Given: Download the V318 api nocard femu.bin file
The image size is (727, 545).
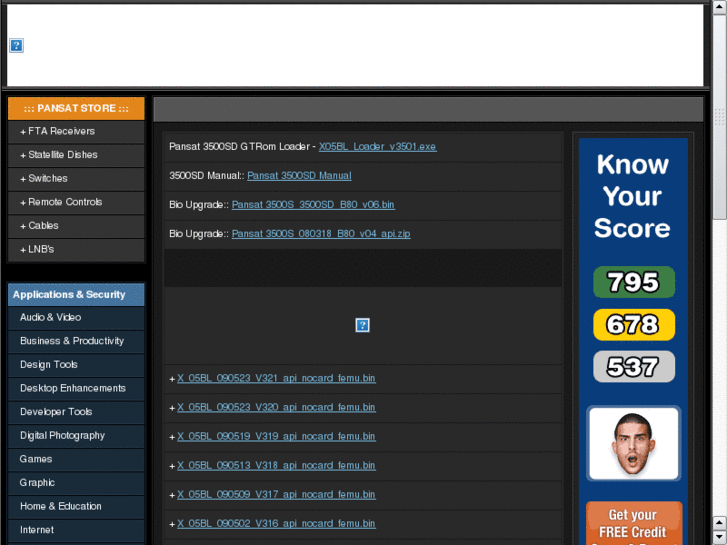Looking at the screenshot, I should coord(276,466).
